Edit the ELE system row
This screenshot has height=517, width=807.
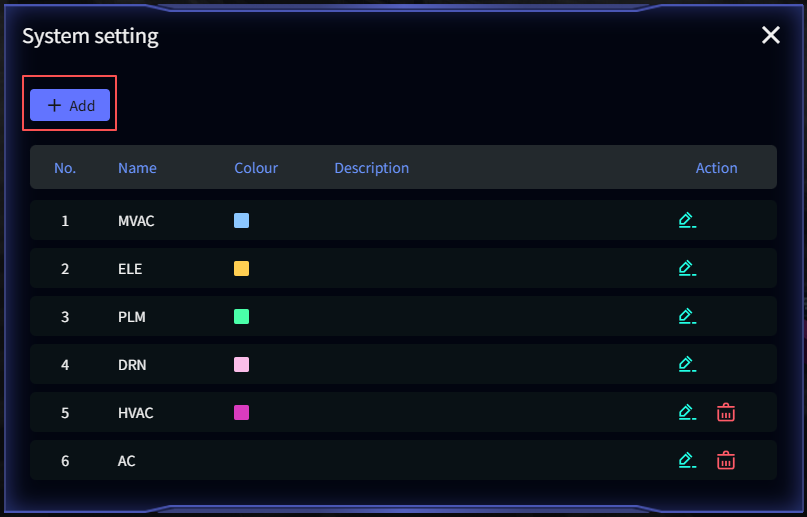(x=686, y=268)
